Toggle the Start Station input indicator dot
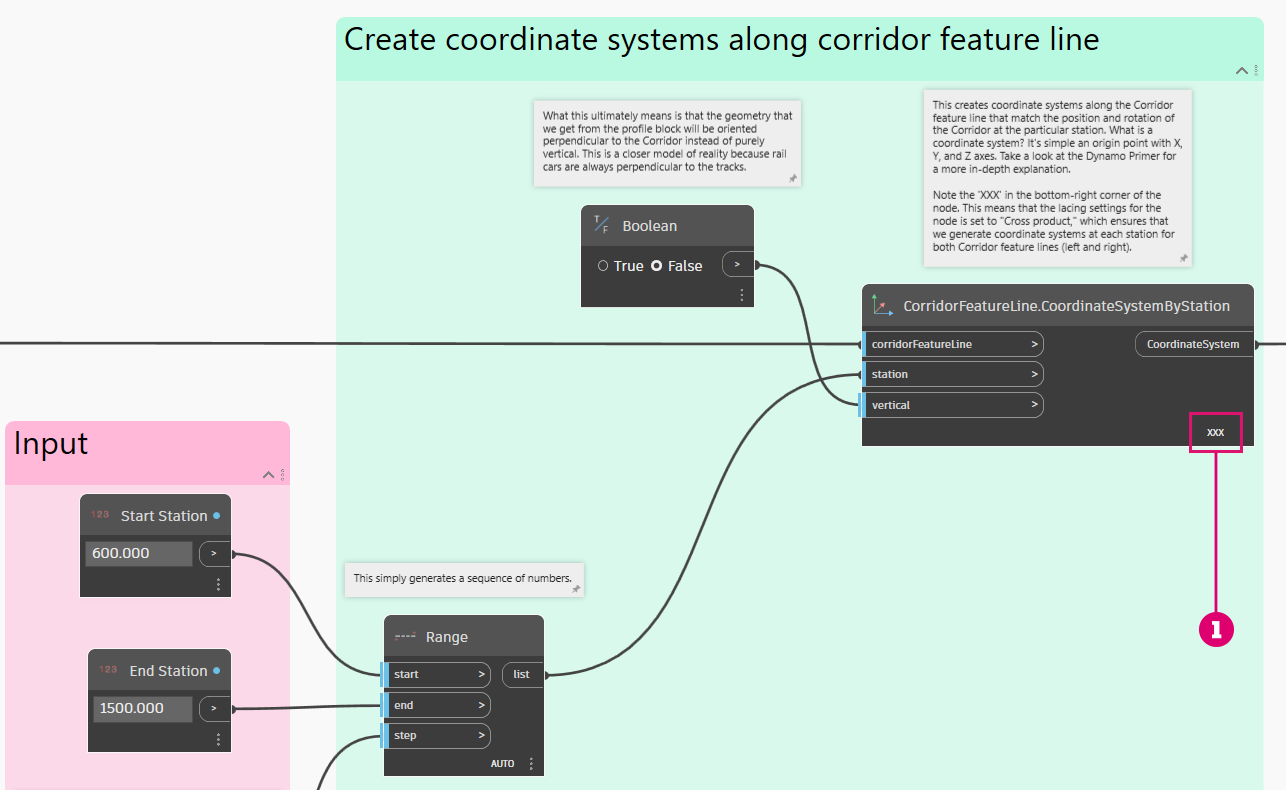Viewport: 1286px width, 790px height. point(216,516)
